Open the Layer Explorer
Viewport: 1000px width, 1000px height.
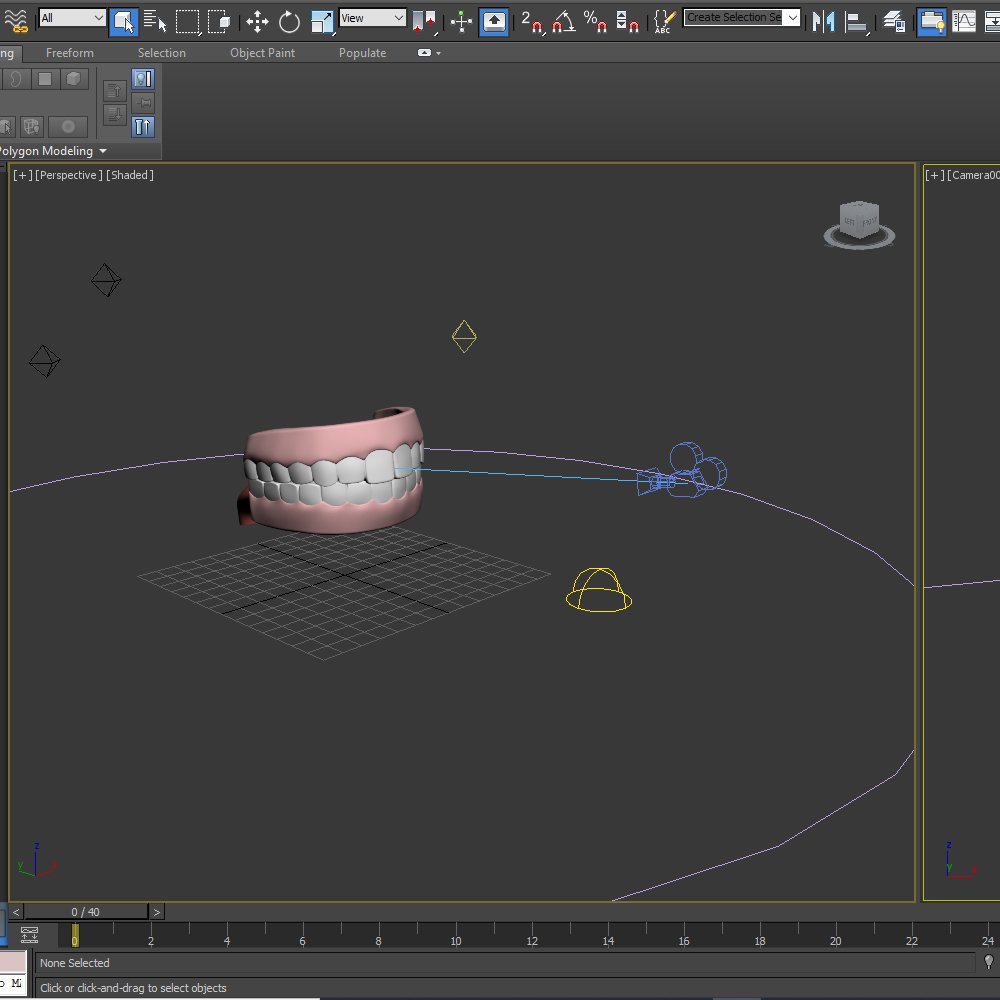(x=895, y=19)
